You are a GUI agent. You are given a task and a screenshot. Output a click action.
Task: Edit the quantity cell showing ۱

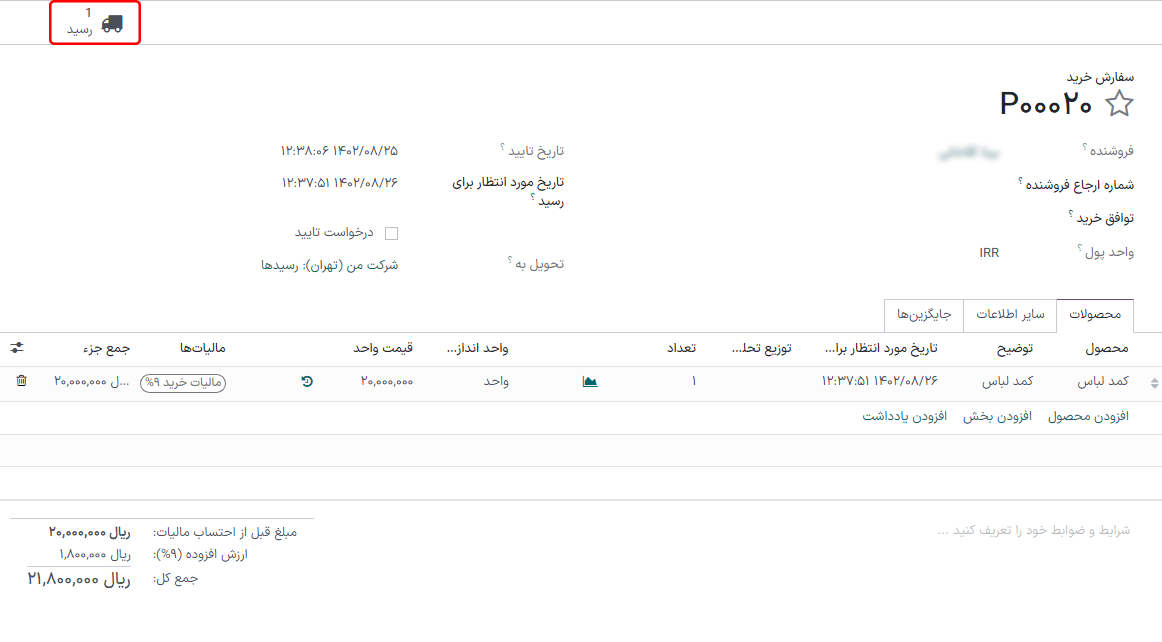pos(694,381)
